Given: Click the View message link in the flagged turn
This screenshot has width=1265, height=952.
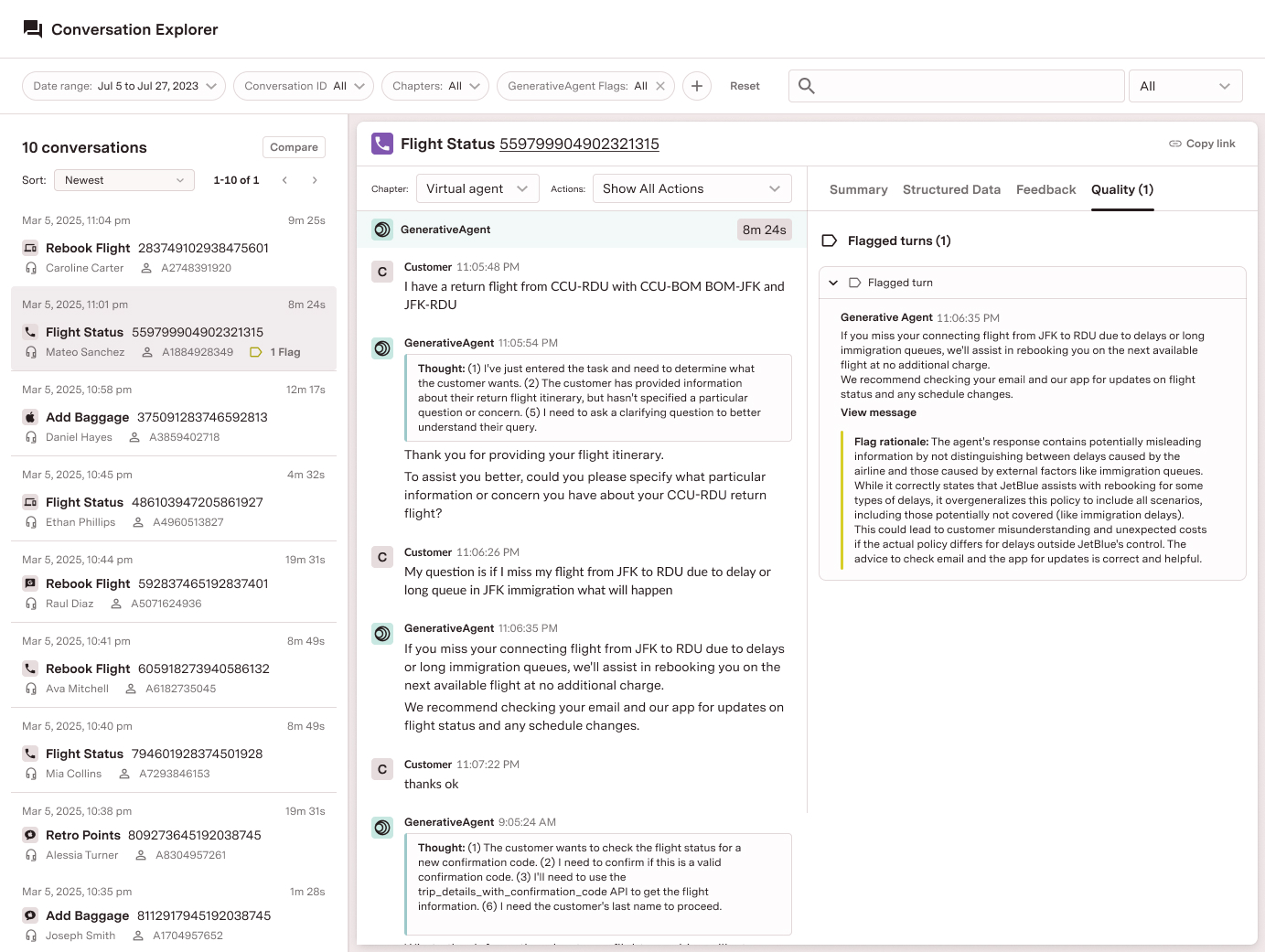Looking at the screenshot, I should click(x=877, y=412).
